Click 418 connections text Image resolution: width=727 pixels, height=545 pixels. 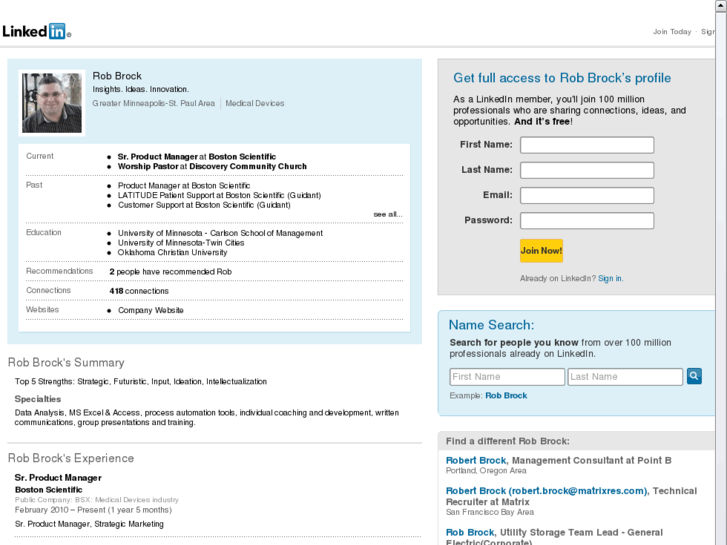(139, 291)
